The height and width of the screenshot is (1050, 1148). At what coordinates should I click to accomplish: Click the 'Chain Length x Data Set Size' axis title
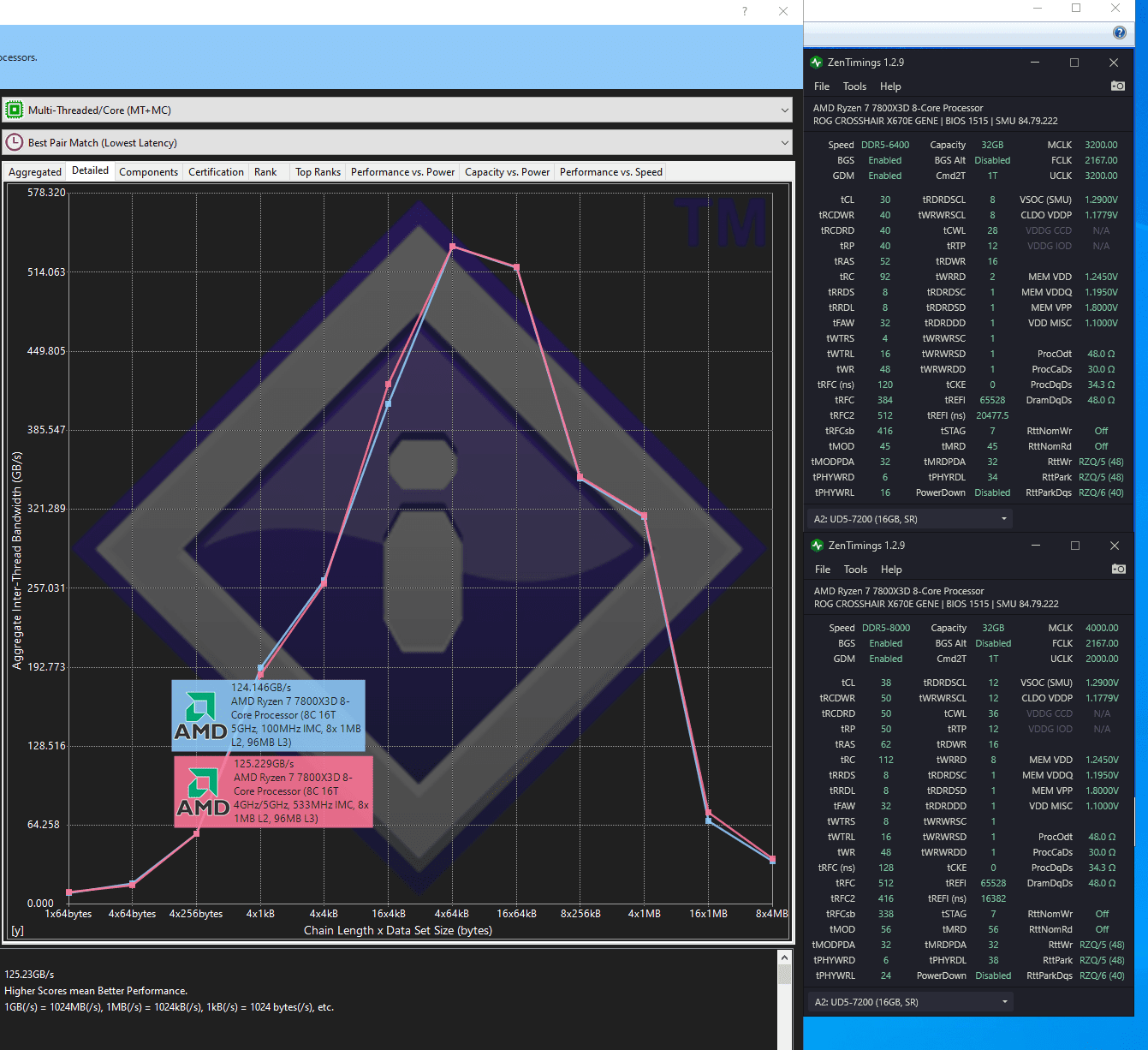(398, 930)
